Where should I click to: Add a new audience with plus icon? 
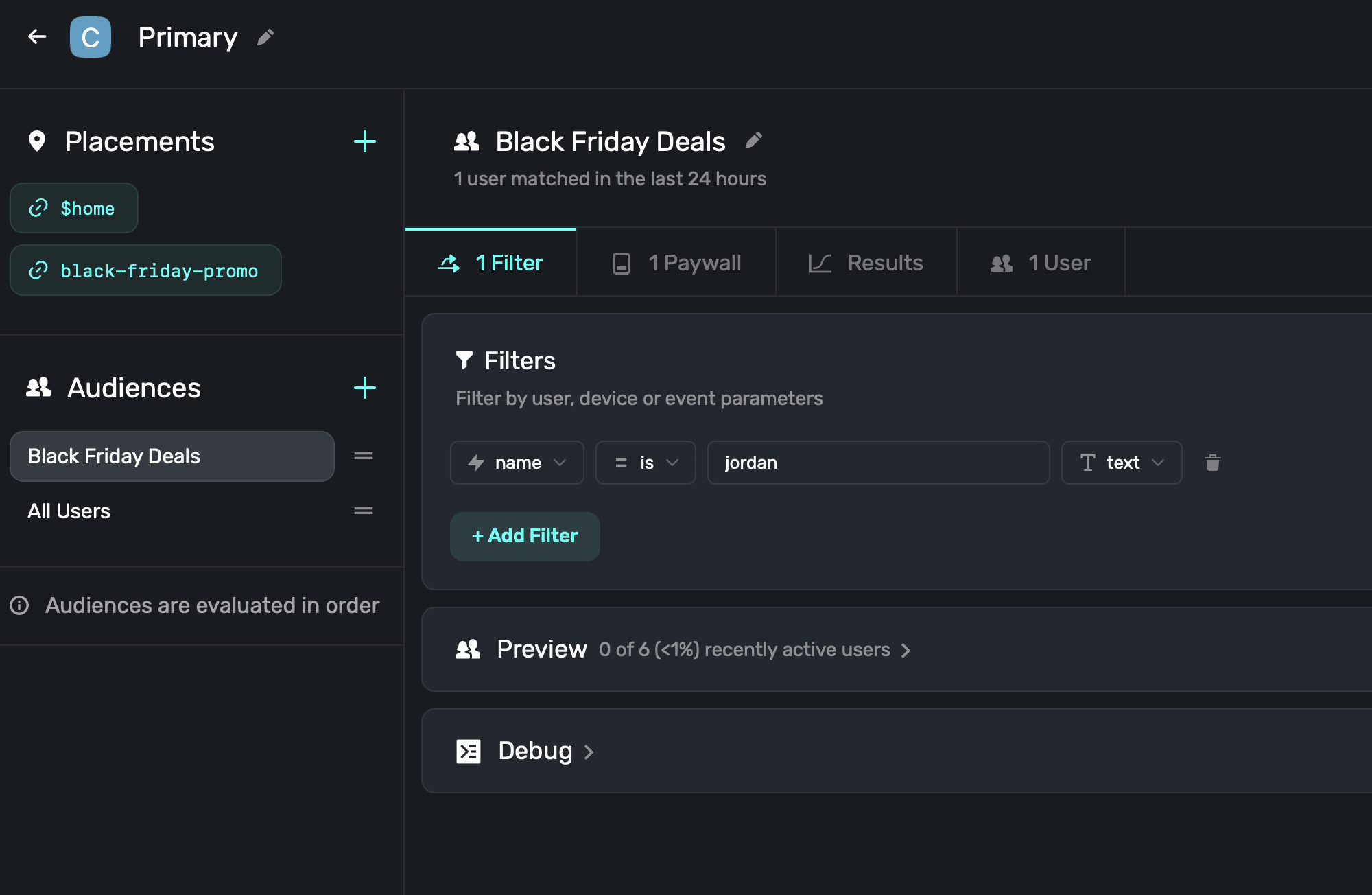pos(364,388)
